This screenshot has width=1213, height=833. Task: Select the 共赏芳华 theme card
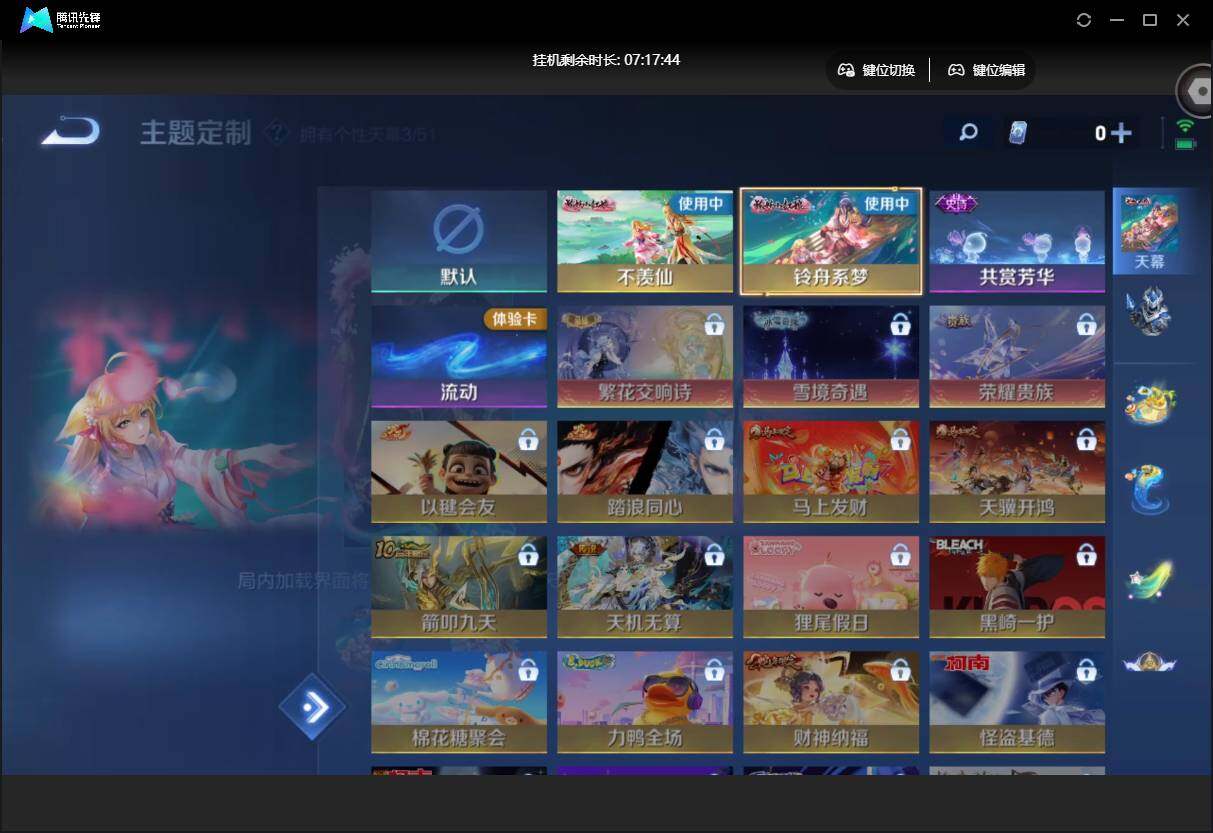pos(1017,241)
